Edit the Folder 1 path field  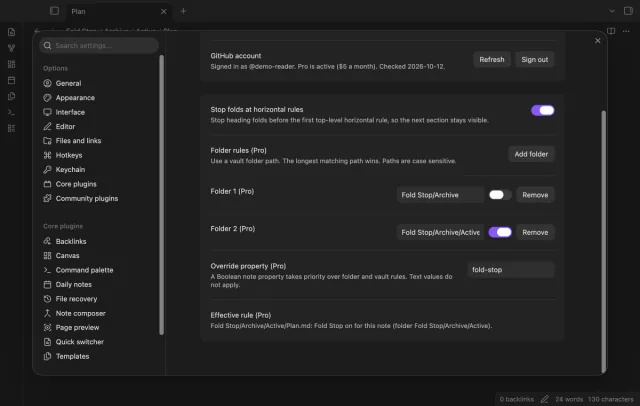point(440,195)
